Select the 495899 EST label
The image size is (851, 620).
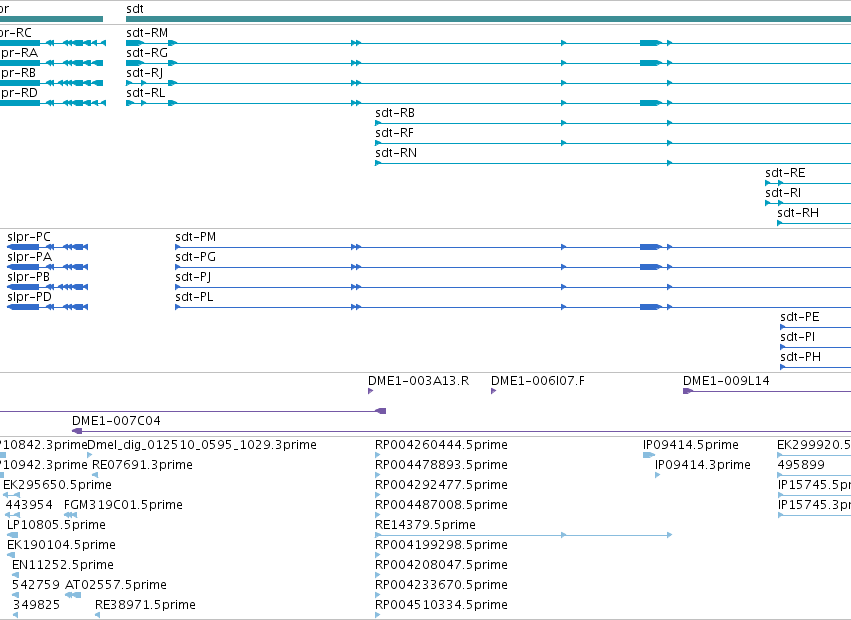click(801, 465)
